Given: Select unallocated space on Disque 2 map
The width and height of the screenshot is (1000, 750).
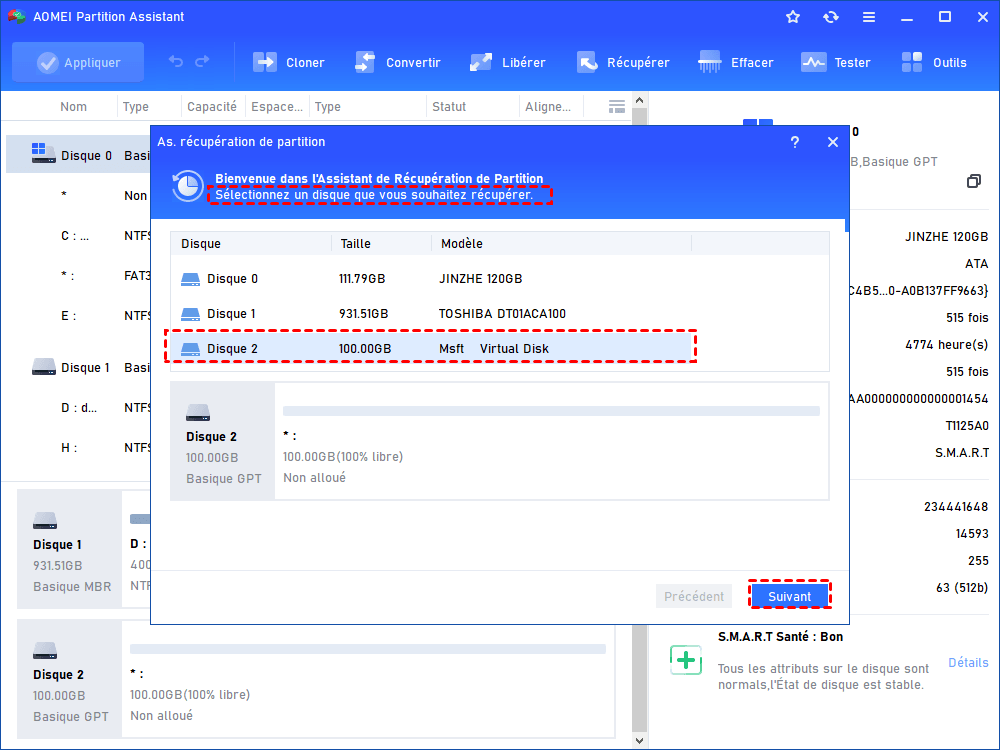Looking at the screenshot, I should coord(368,679).
